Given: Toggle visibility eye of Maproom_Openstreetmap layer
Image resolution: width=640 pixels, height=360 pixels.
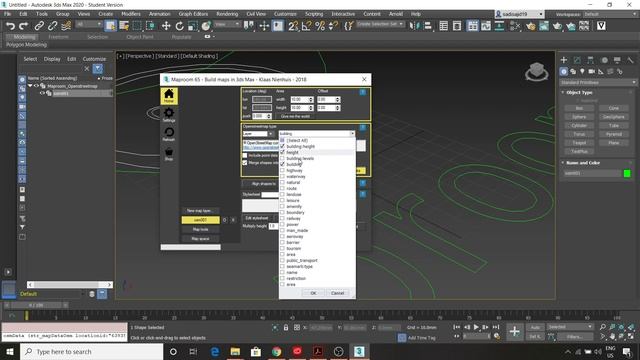Looking at the screenshot, I should click(36, 86).
